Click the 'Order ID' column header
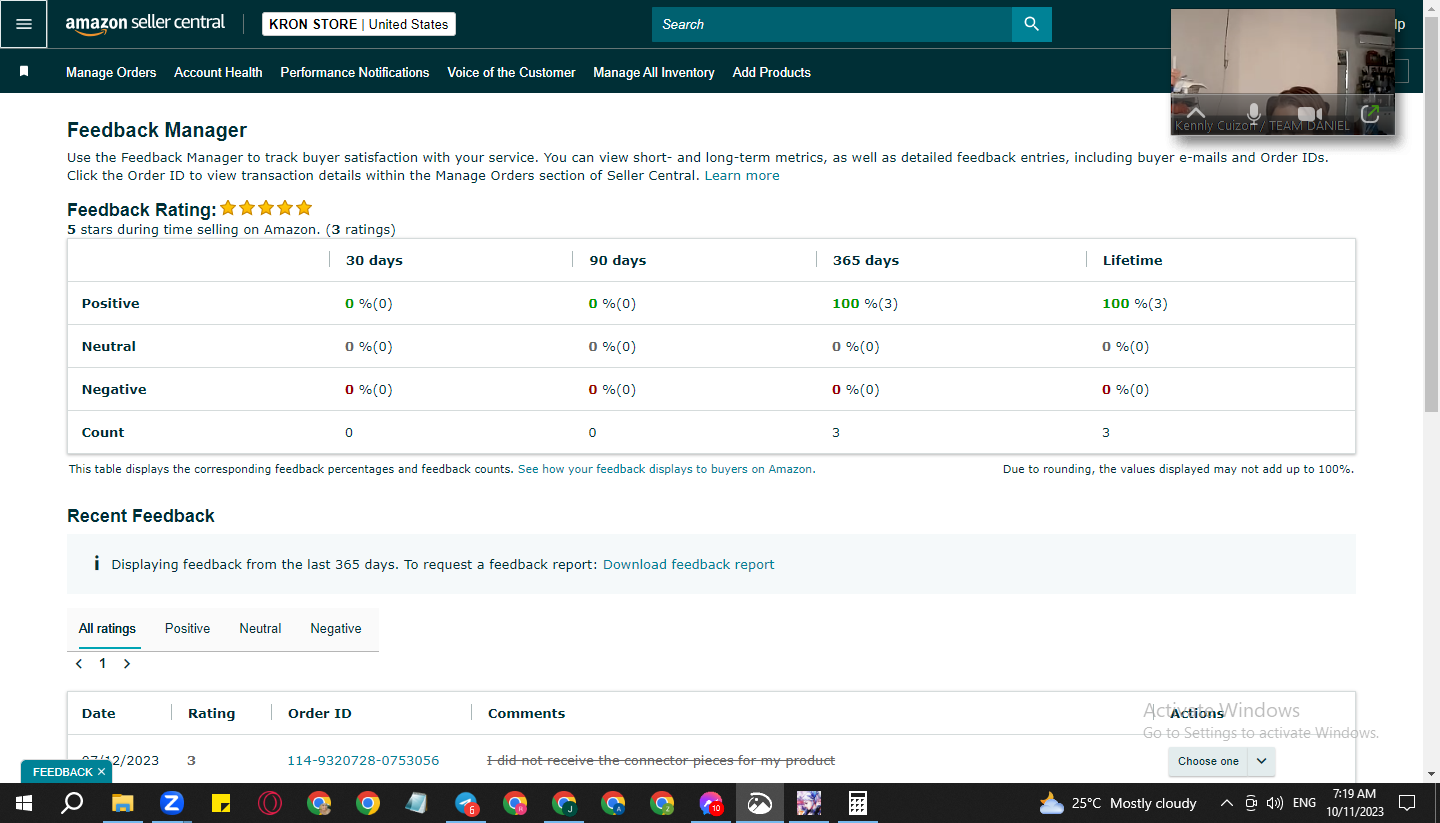The width and height of the screenshot is (1440, 823). click(320, 714)
